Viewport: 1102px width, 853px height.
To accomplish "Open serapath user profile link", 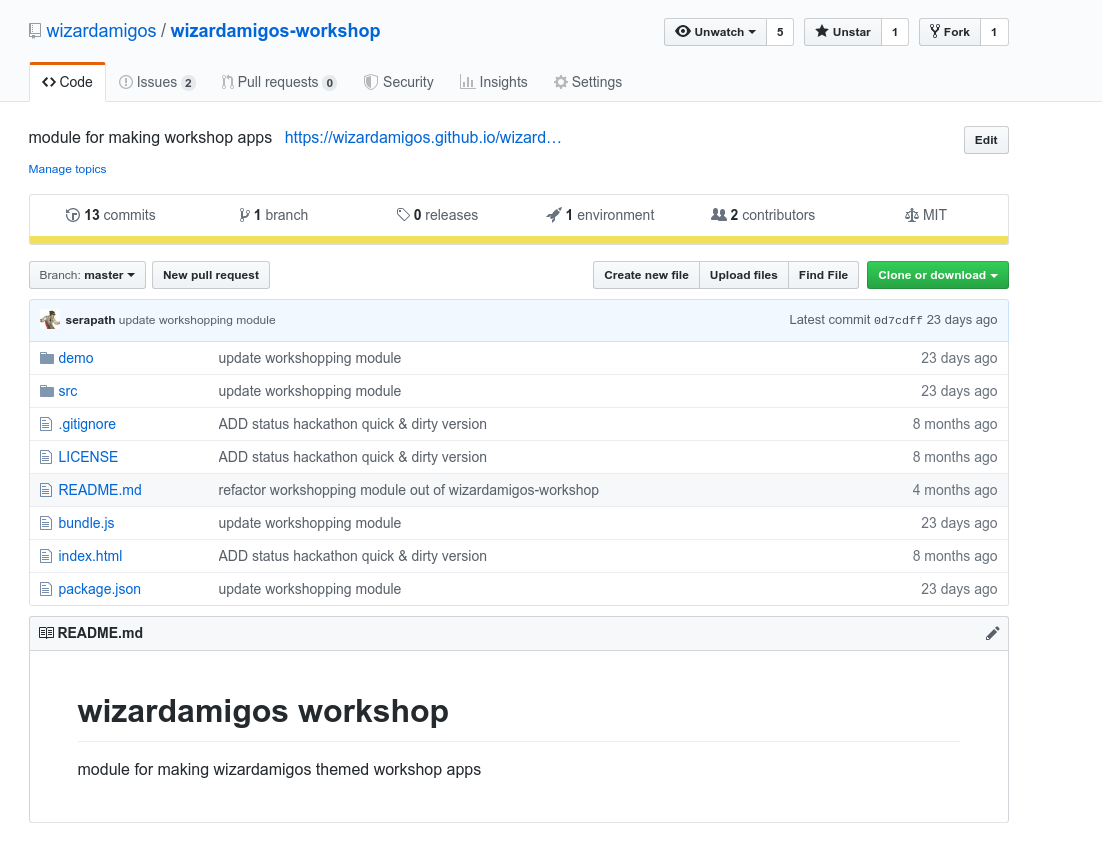I will (x=90, y=320).
